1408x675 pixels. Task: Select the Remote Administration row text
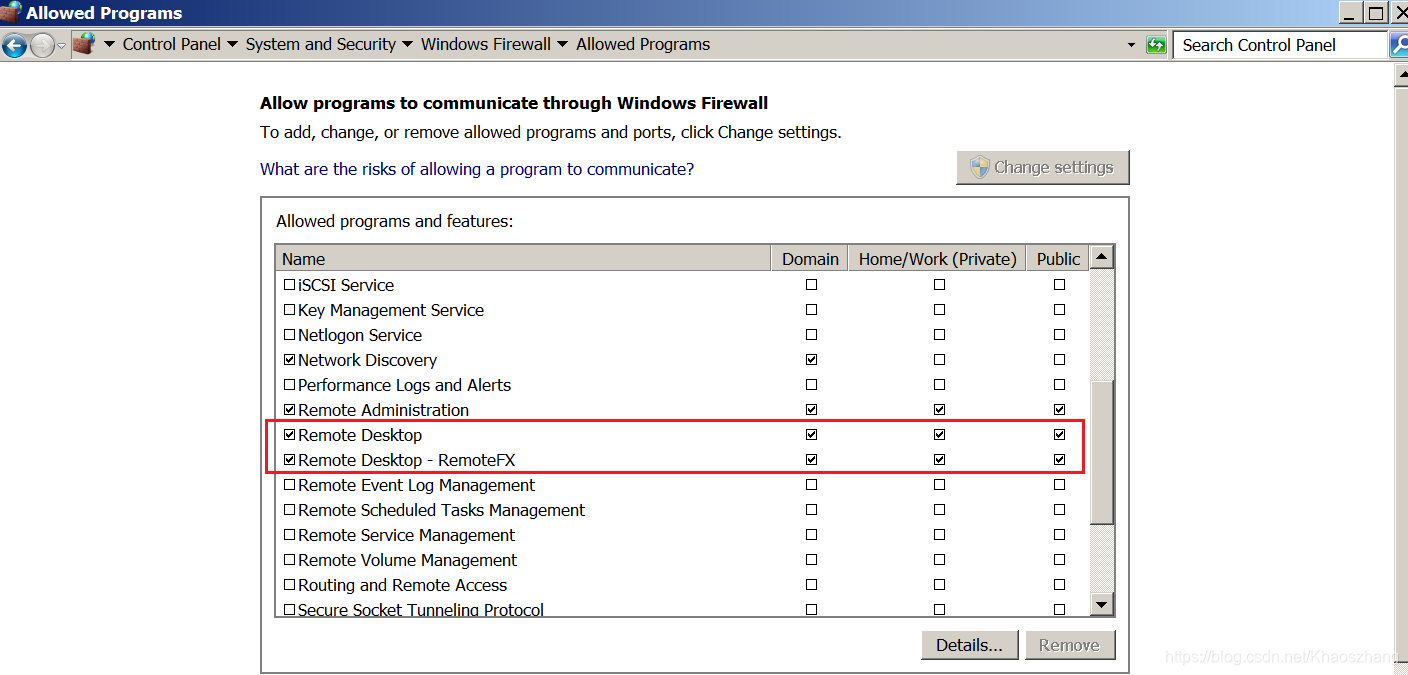(x=383, y=410)
